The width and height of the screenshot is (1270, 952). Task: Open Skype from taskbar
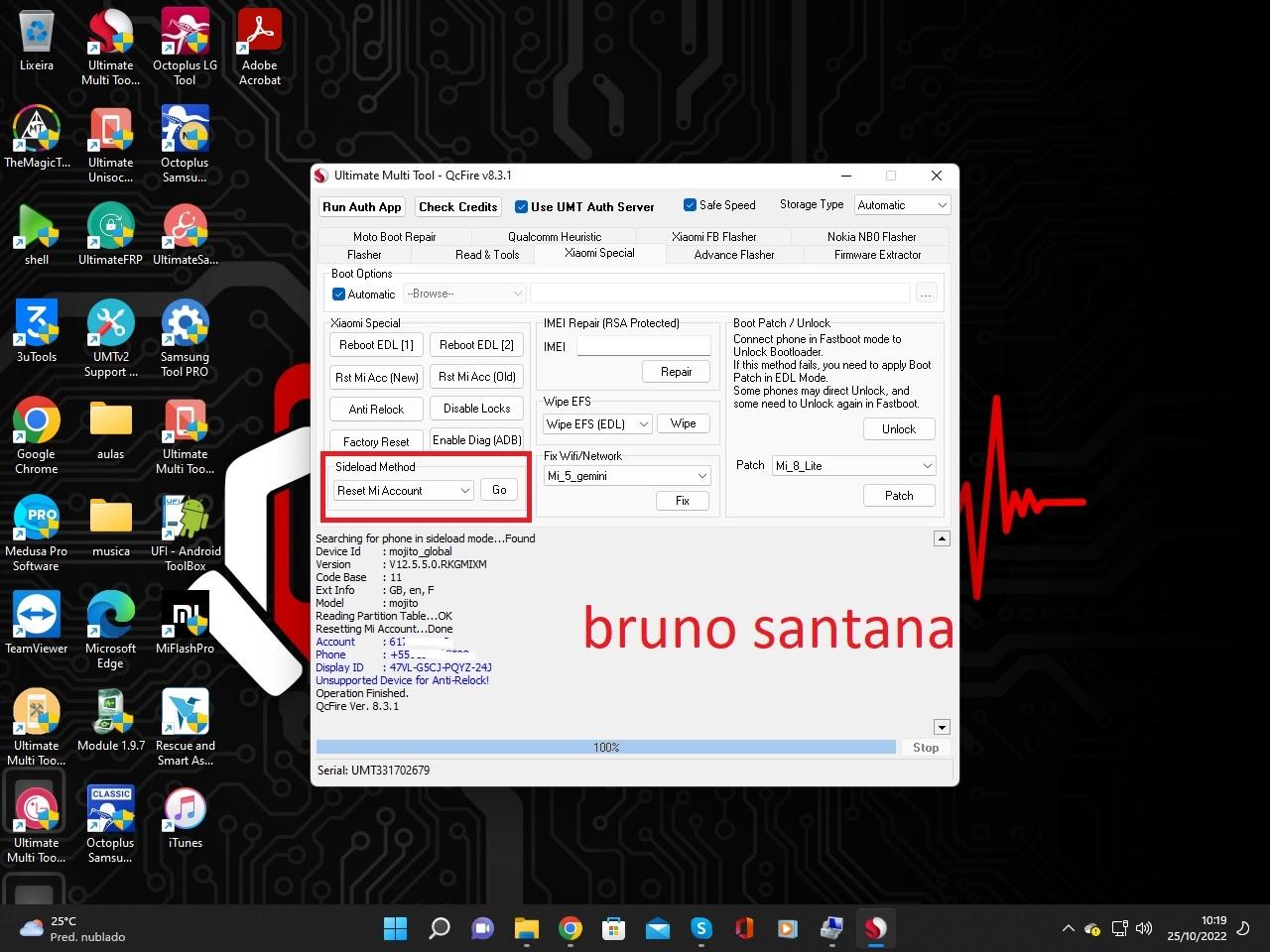(701, 928)
